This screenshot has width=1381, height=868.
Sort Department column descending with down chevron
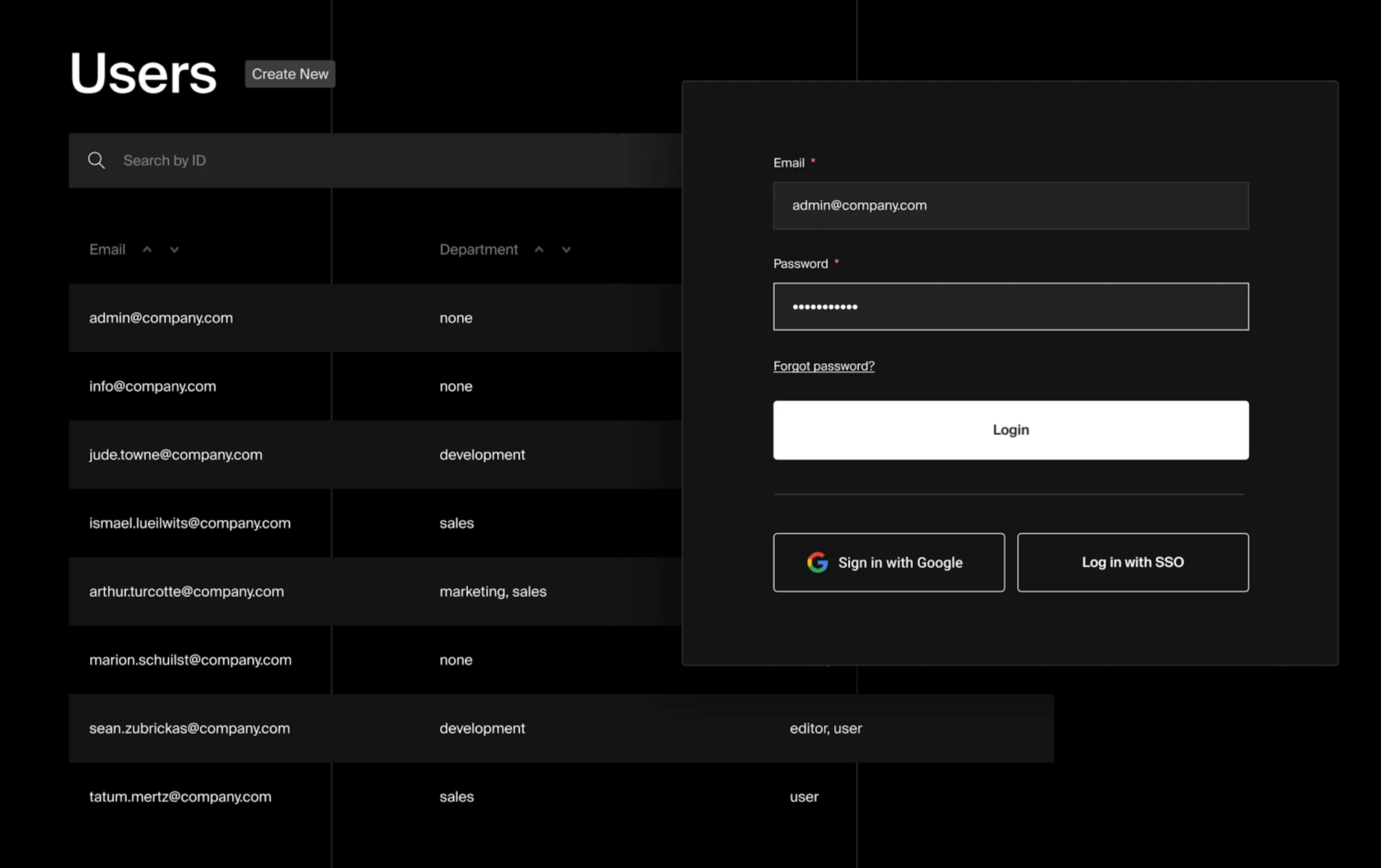(x=565, y=250)
